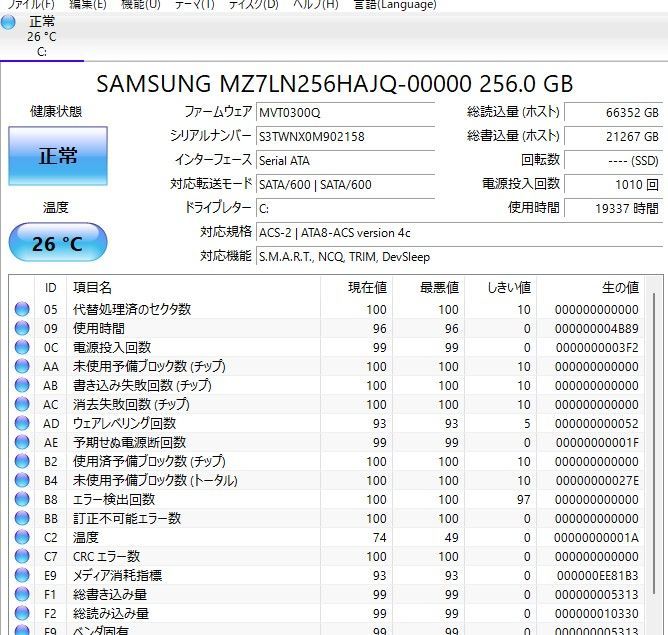The width and height of the screenshot is (668, 635).
Task: Click the status icon for row F2 総読み込み量
Action: click(22, 613)
